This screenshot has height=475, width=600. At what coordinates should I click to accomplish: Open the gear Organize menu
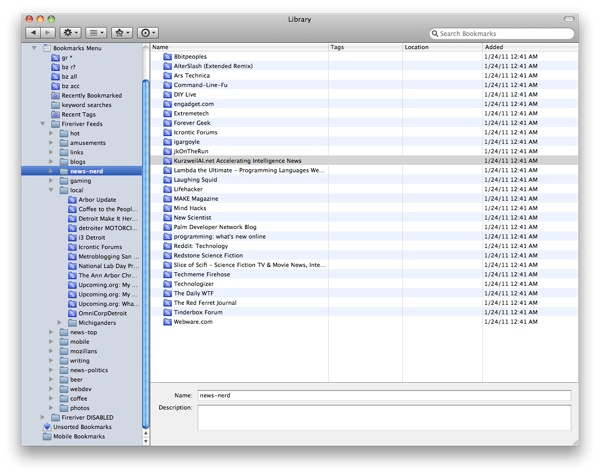point(70,33)
